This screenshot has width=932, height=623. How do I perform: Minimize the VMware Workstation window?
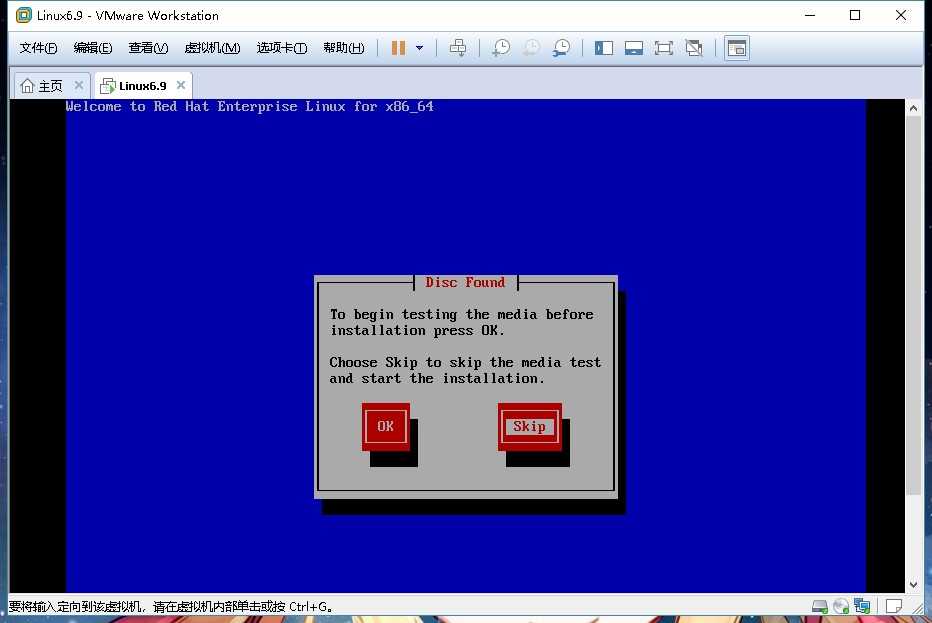click(x=810, y=15)
